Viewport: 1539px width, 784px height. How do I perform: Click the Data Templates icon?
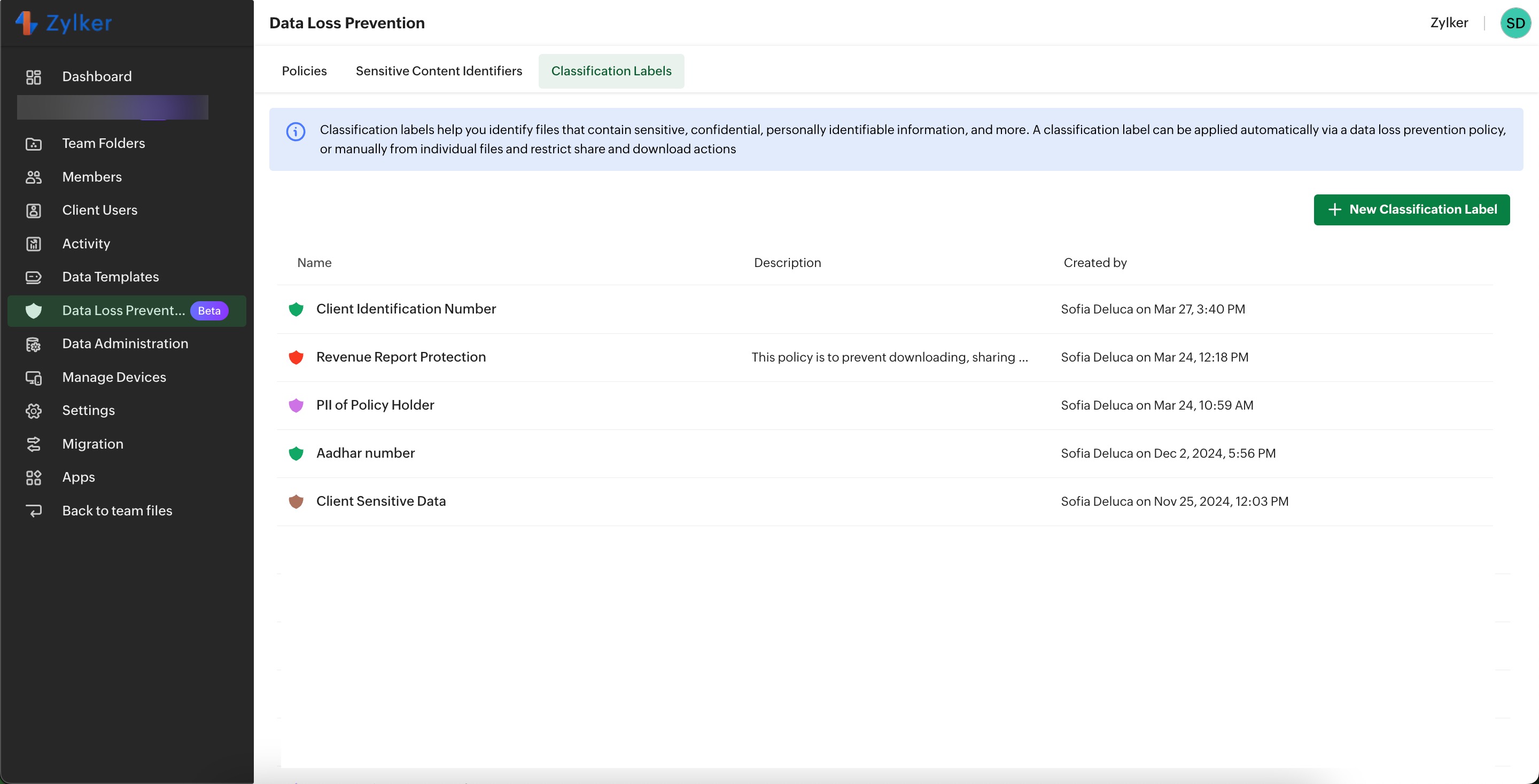(x=34, y=277)
